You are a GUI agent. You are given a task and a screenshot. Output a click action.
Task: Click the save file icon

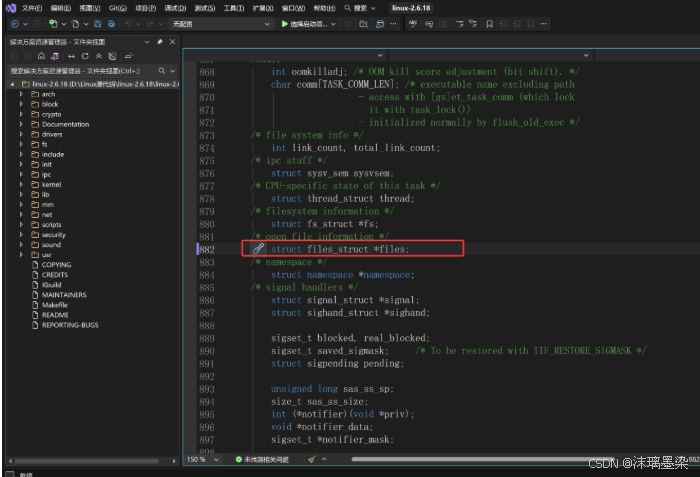pos(98,24)
